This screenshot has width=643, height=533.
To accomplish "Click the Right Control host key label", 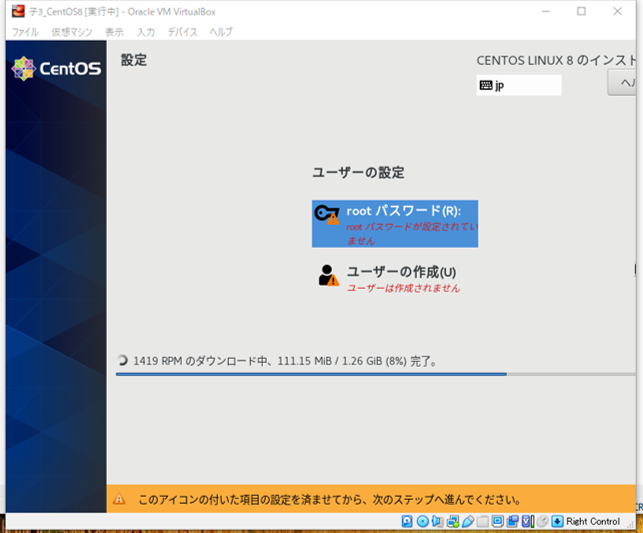I will [593, 521].
